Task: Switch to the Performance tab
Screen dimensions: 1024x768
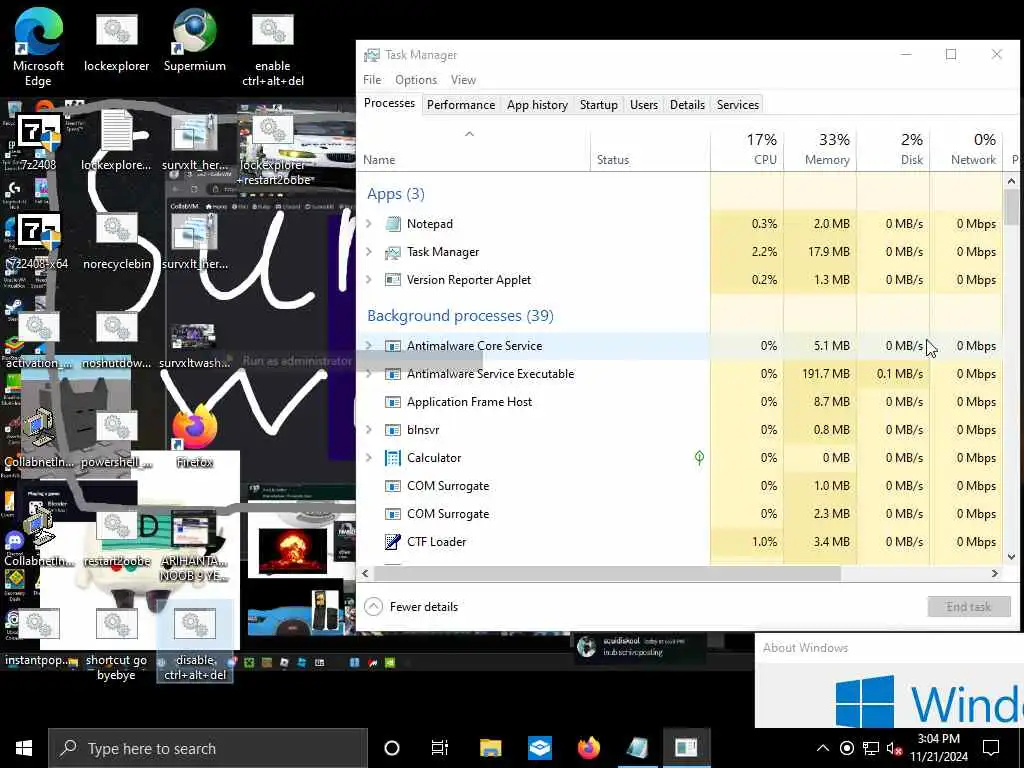Action: tap(461, 105)
